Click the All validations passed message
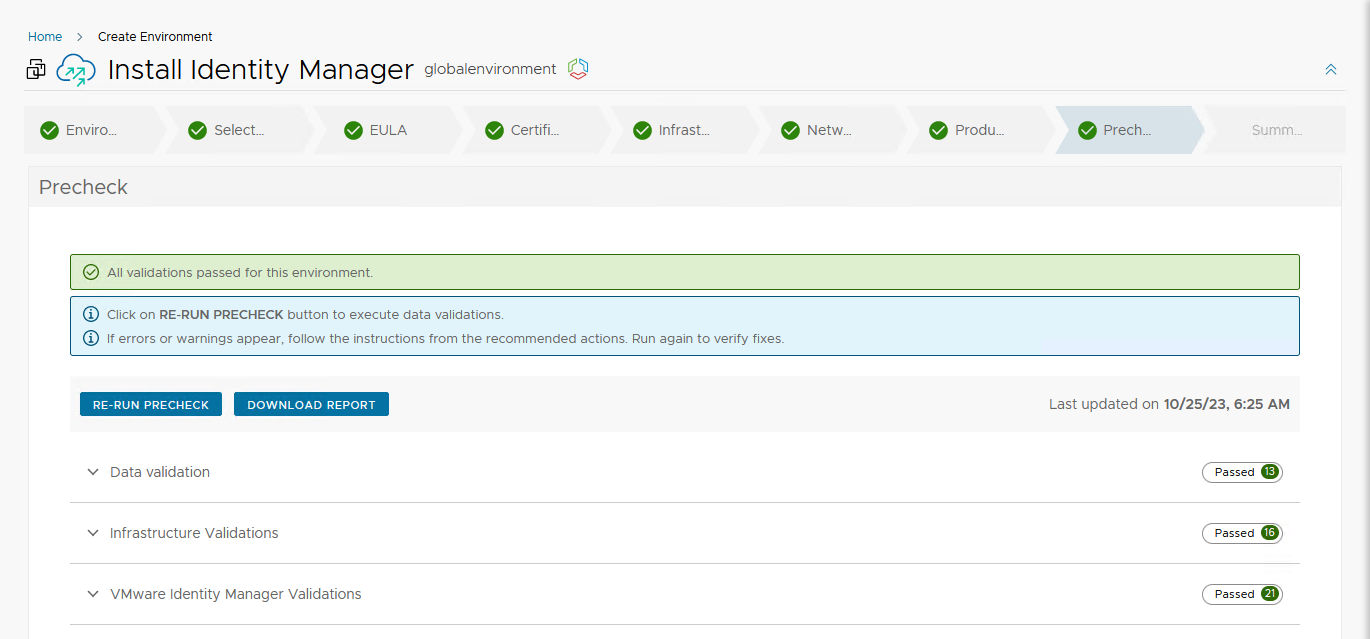Viewport: 1370px width, 639px height. pos(240,272)
